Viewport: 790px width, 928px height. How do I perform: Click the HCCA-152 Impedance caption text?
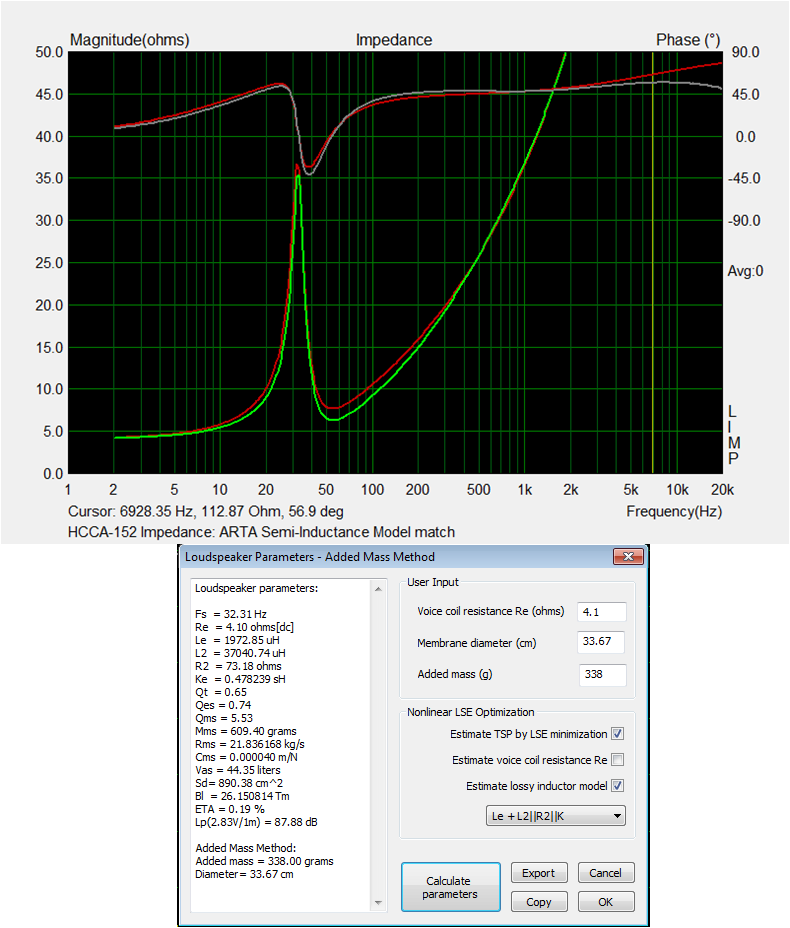coord(261,532)
